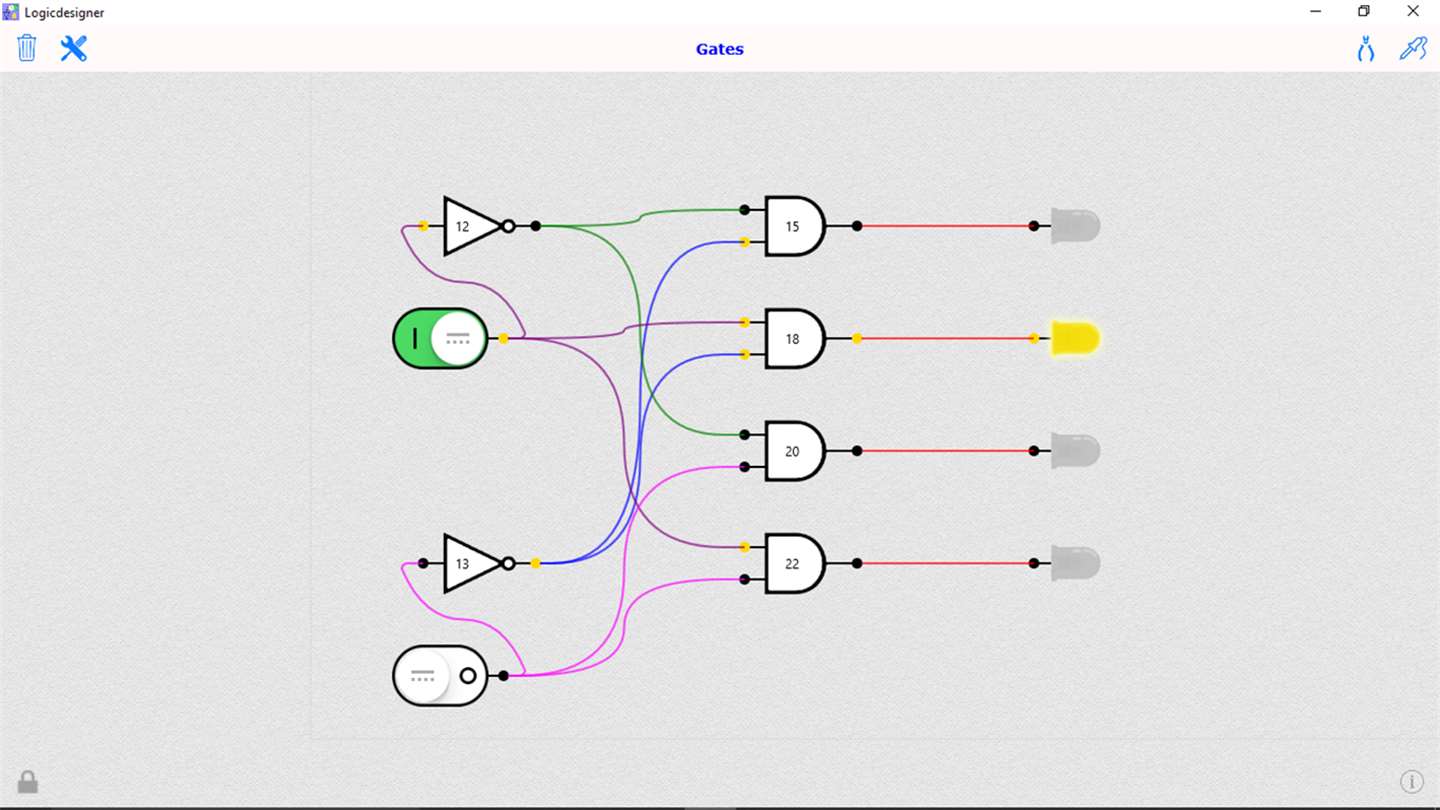Click the Gates title

(720, 49)
